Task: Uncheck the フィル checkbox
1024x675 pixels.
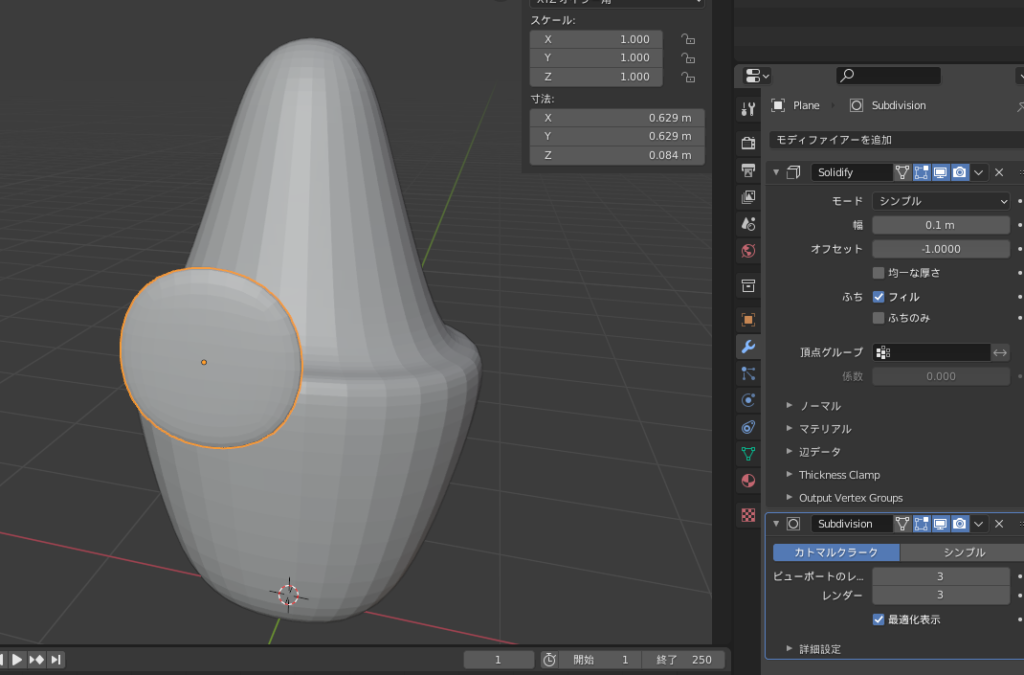Action: point(878,297)
